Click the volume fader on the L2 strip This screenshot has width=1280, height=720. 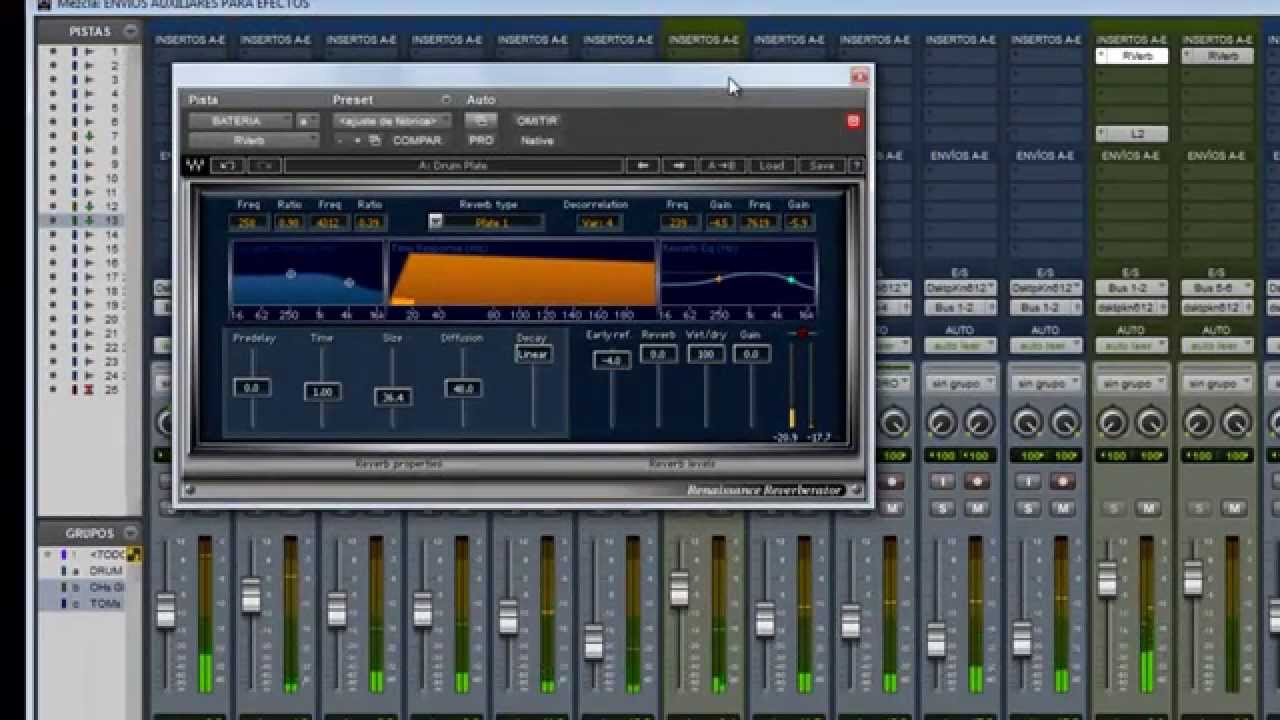click(1107, 580)
